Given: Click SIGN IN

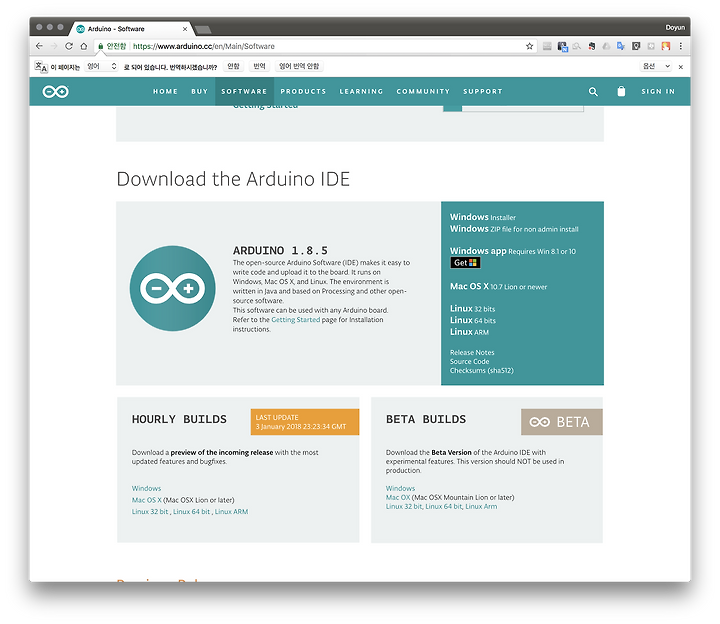Looking at the screenshot, I should tap(658, 91).
